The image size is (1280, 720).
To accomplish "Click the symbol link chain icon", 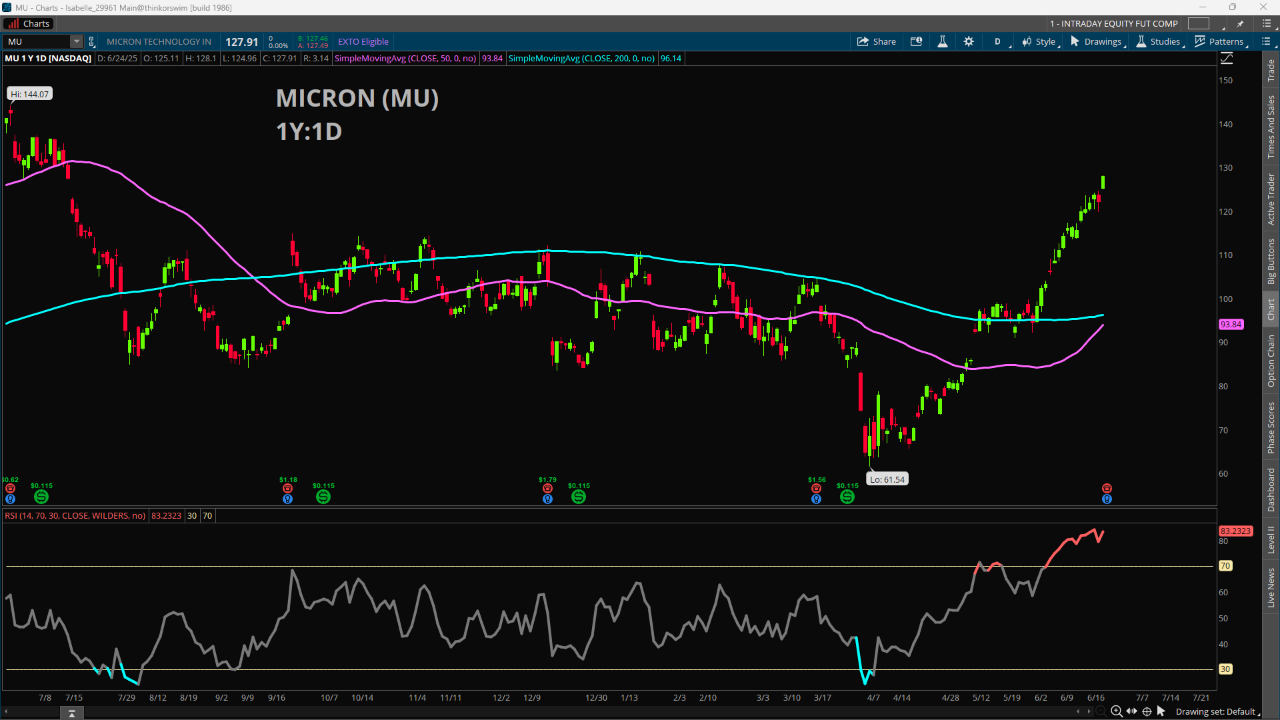I will (x=92, y=42).
